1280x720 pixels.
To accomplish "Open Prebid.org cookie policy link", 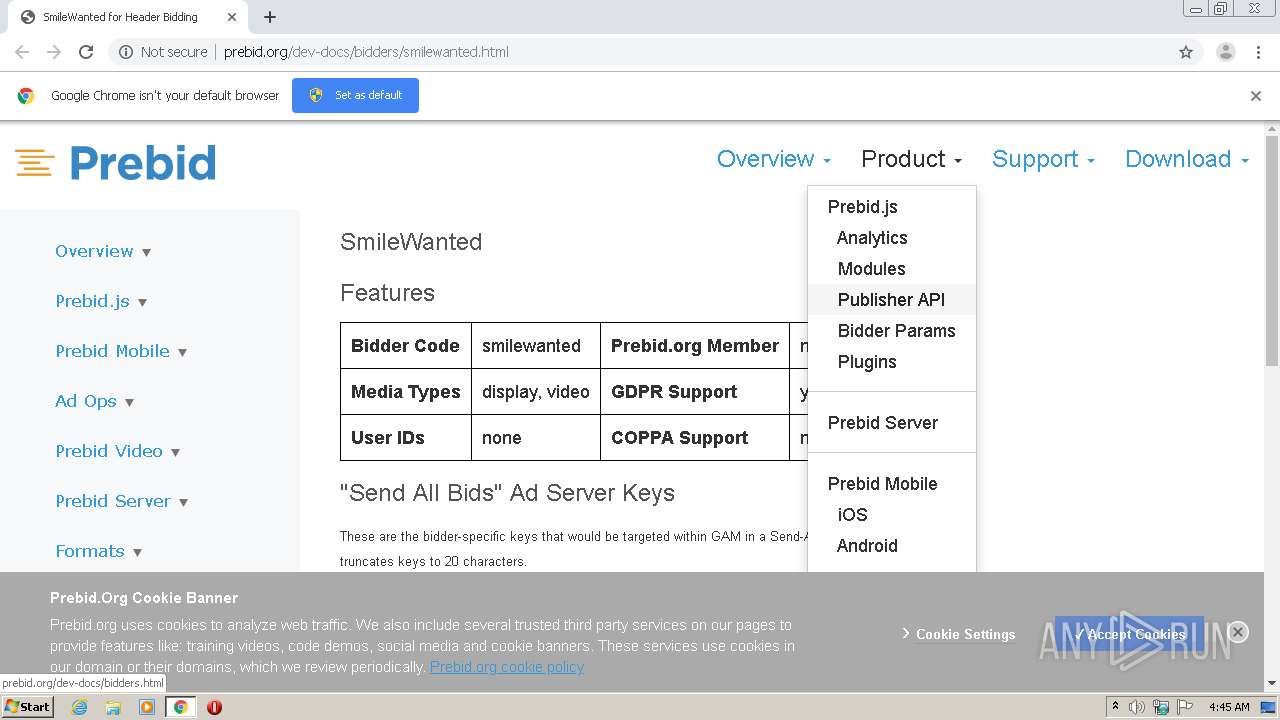I will tap(507, 667).
